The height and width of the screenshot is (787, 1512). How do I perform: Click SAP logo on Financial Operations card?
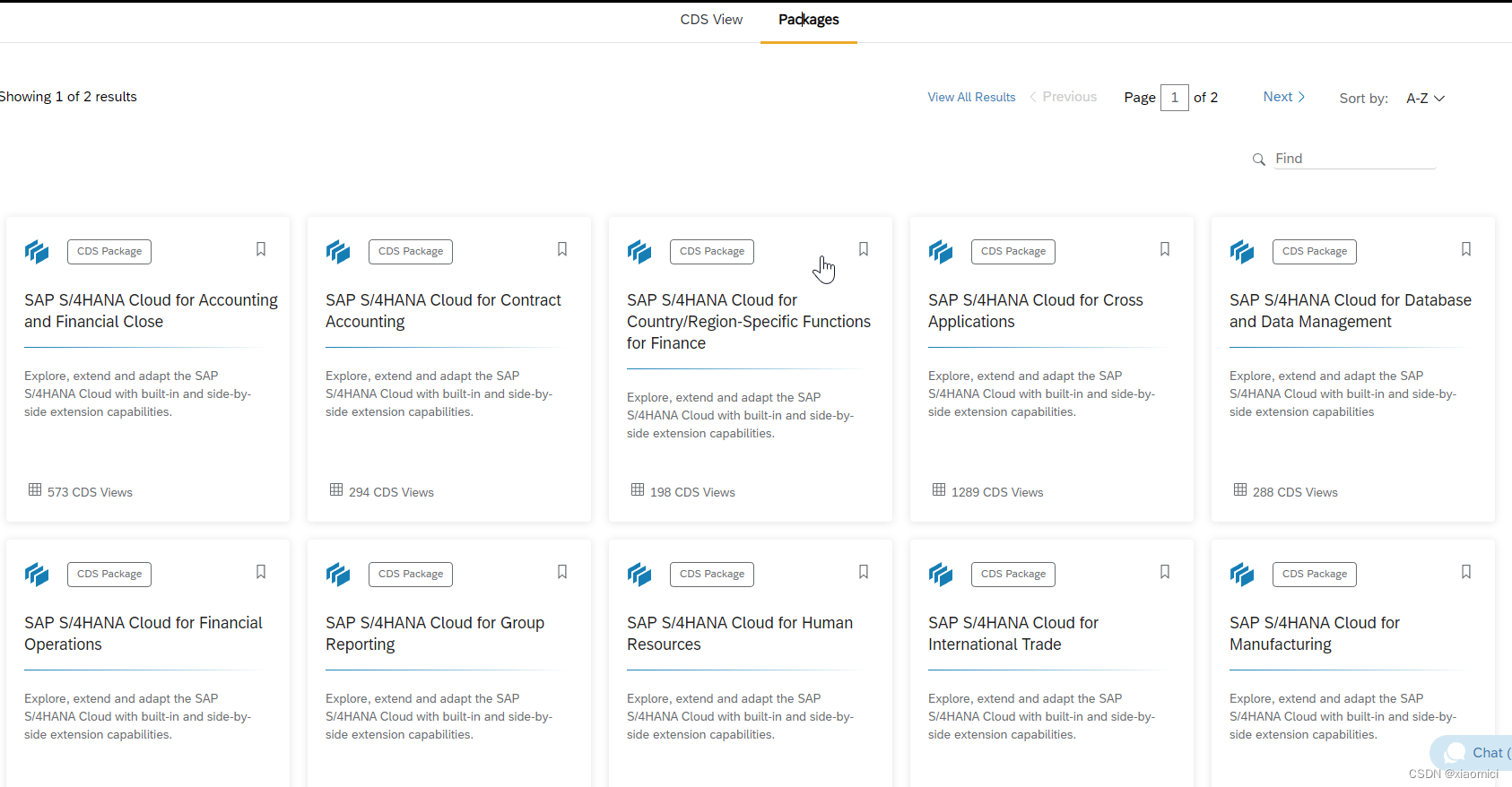tap(37, 575)
